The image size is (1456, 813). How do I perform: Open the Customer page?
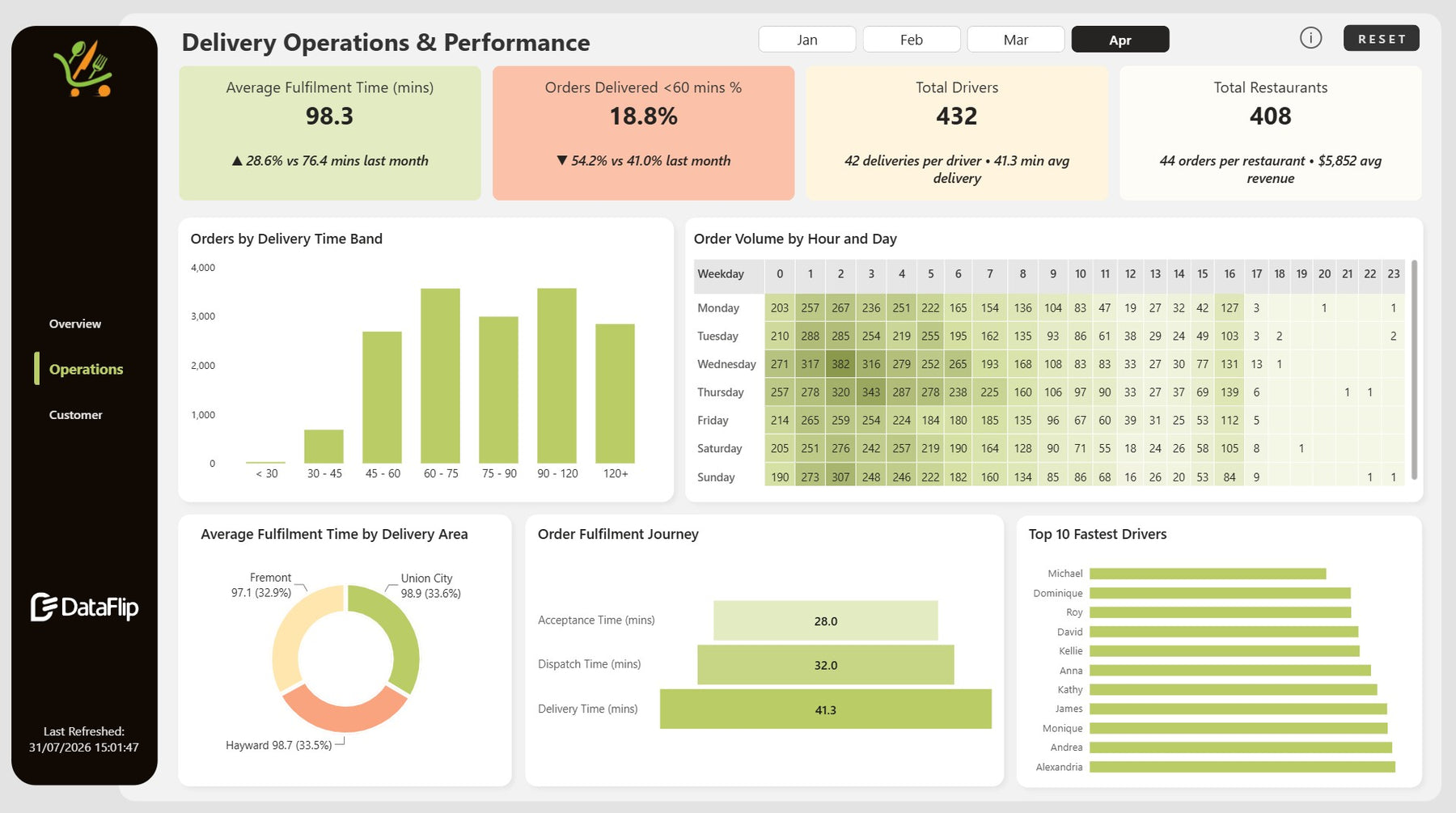[x=76, y=415]
